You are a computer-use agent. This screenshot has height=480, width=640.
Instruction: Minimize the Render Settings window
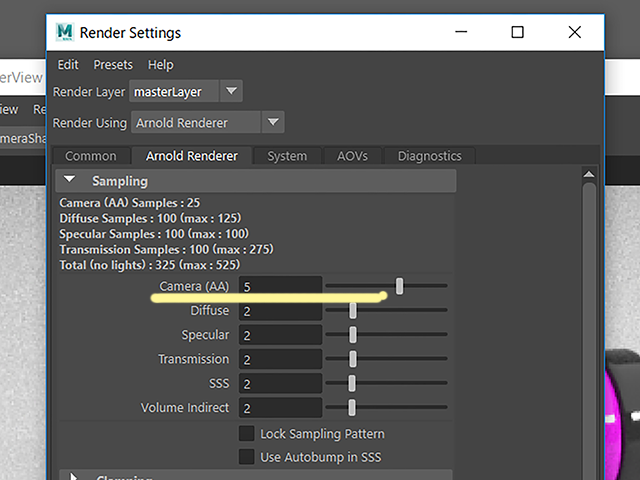coord(461,32)
